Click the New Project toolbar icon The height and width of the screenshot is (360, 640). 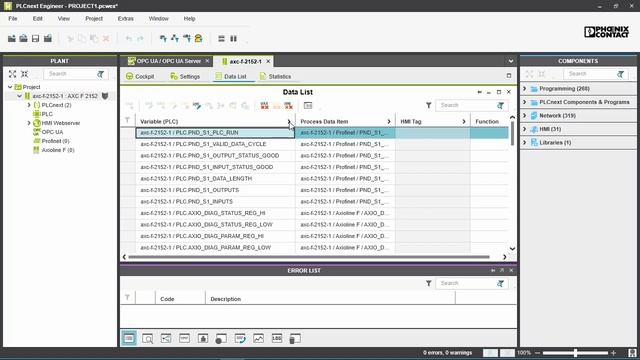pos(12,38)
